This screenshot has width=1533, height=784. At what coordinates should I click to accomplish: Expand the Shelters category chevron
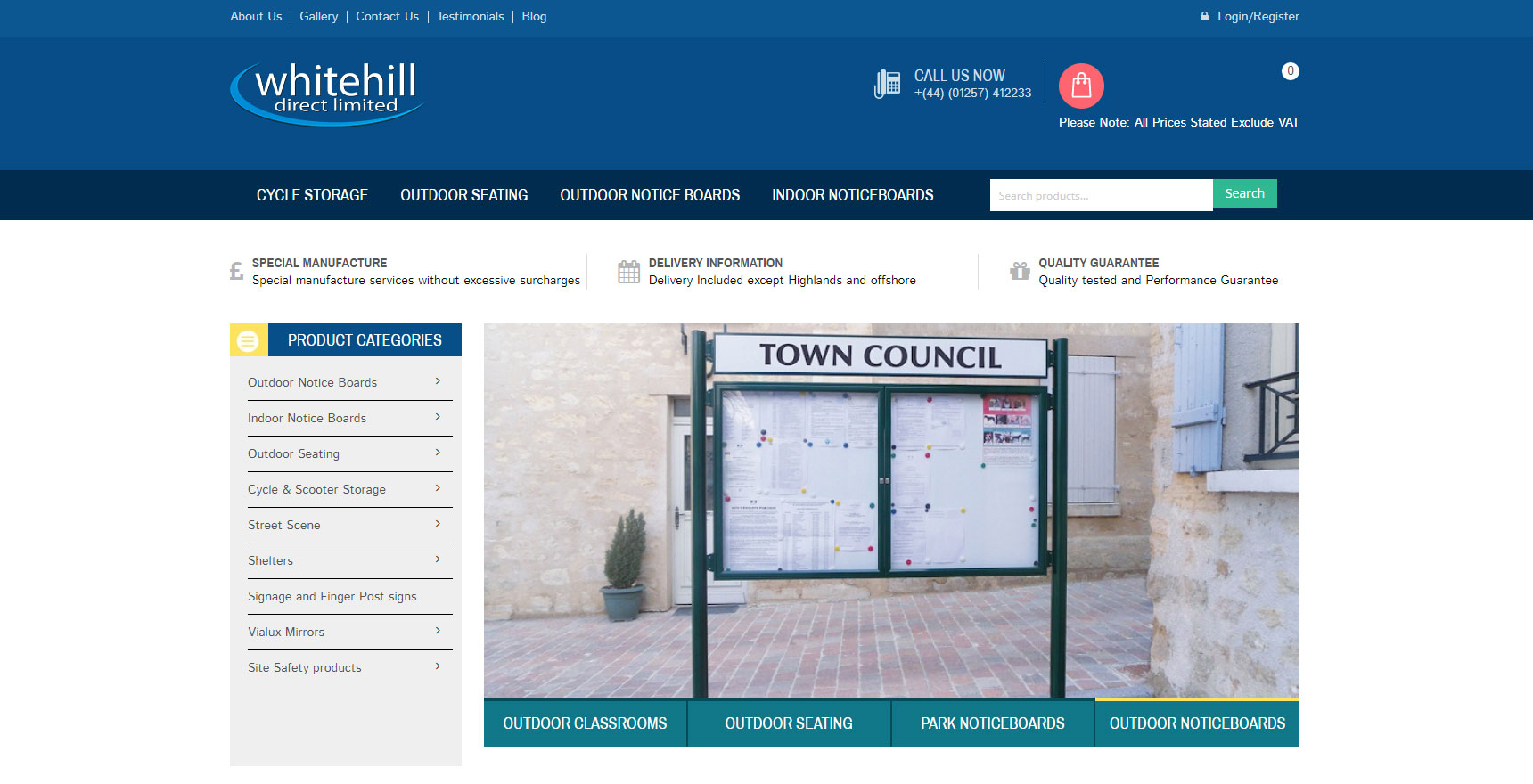(x=438, y=559)
